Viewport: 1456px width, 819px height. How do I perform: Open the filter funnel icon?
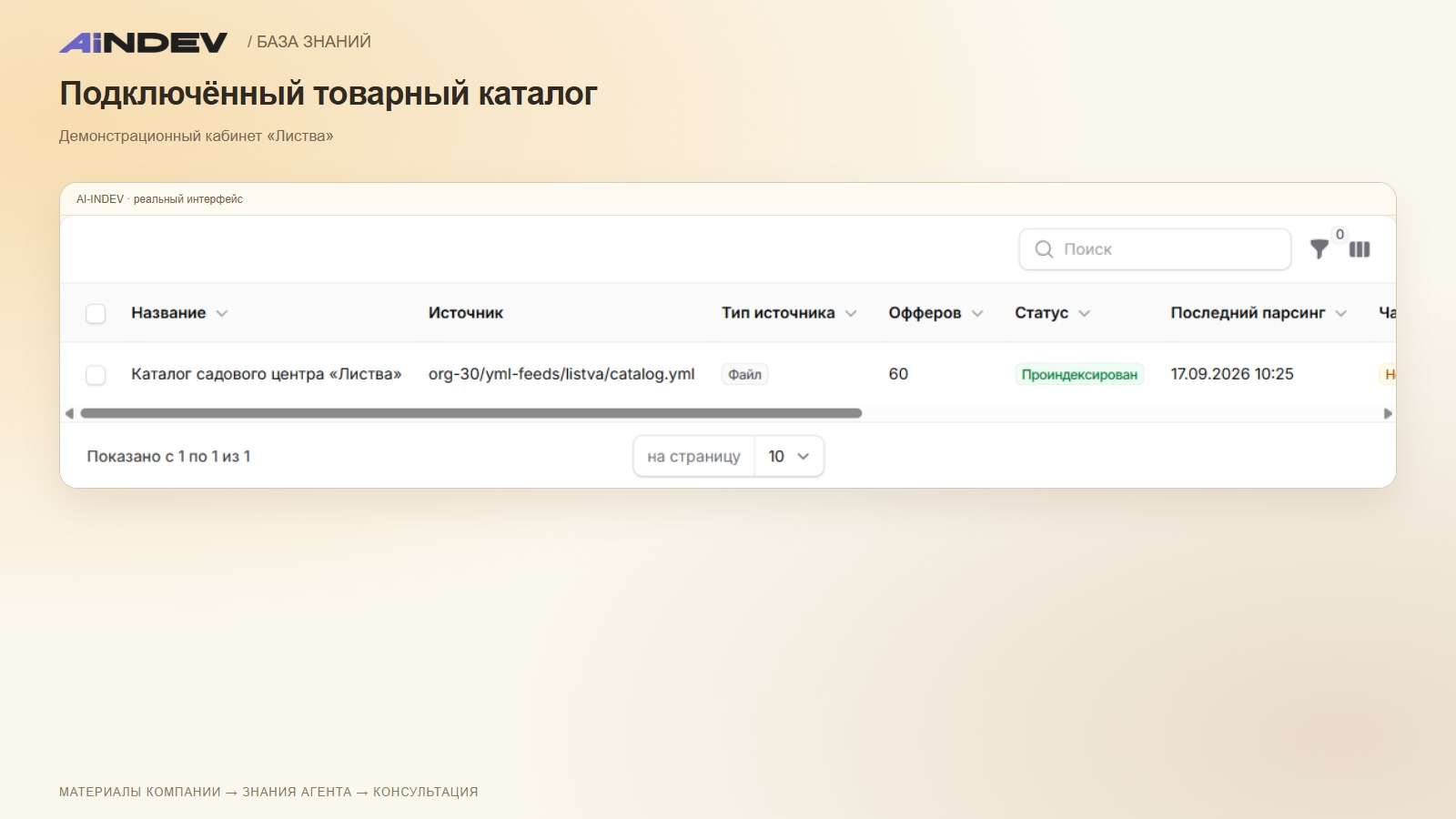[x=1319, y=249]
